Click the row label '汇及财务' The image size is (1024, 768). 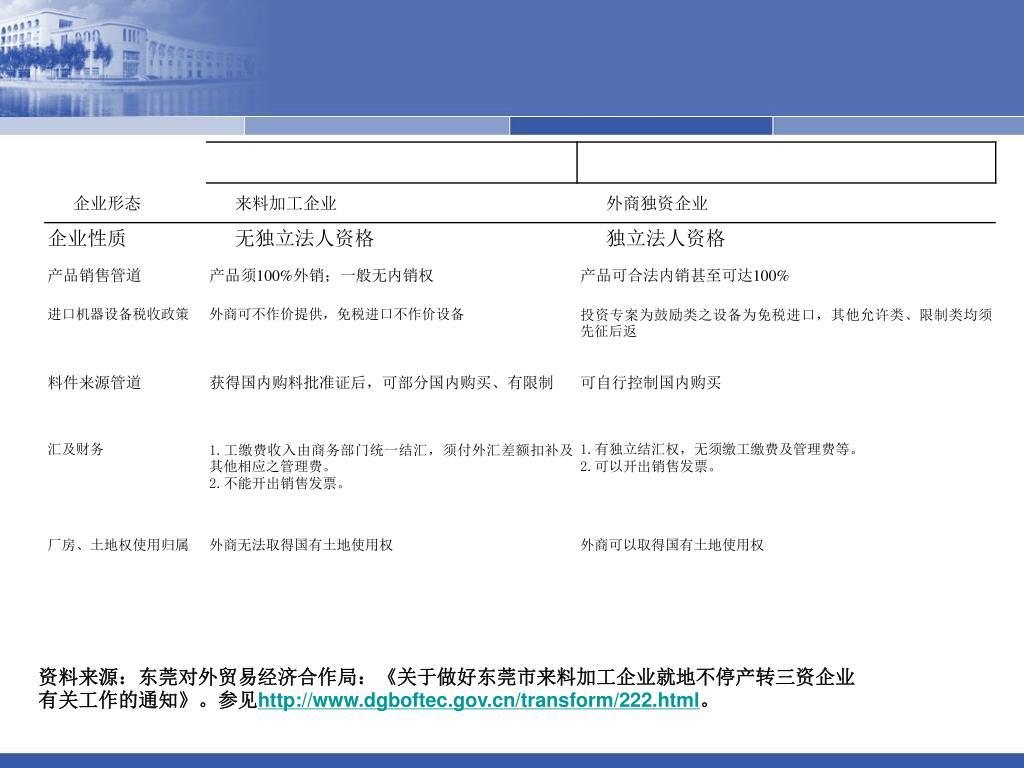pyautogui.click(x=76, y=449)
